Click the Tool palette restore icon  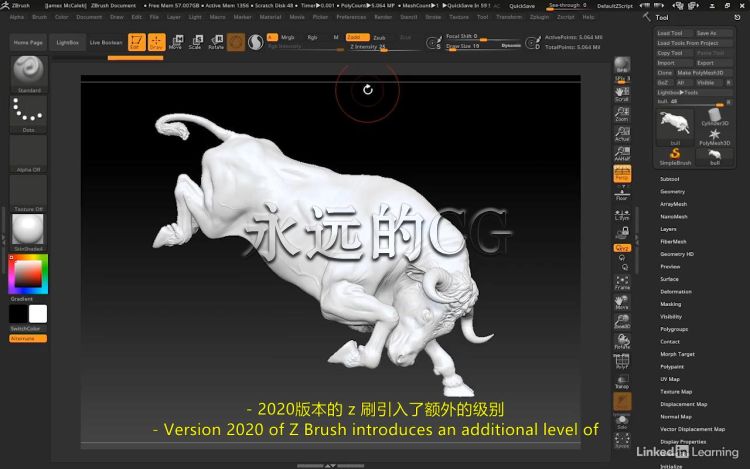tap(737, 17)
